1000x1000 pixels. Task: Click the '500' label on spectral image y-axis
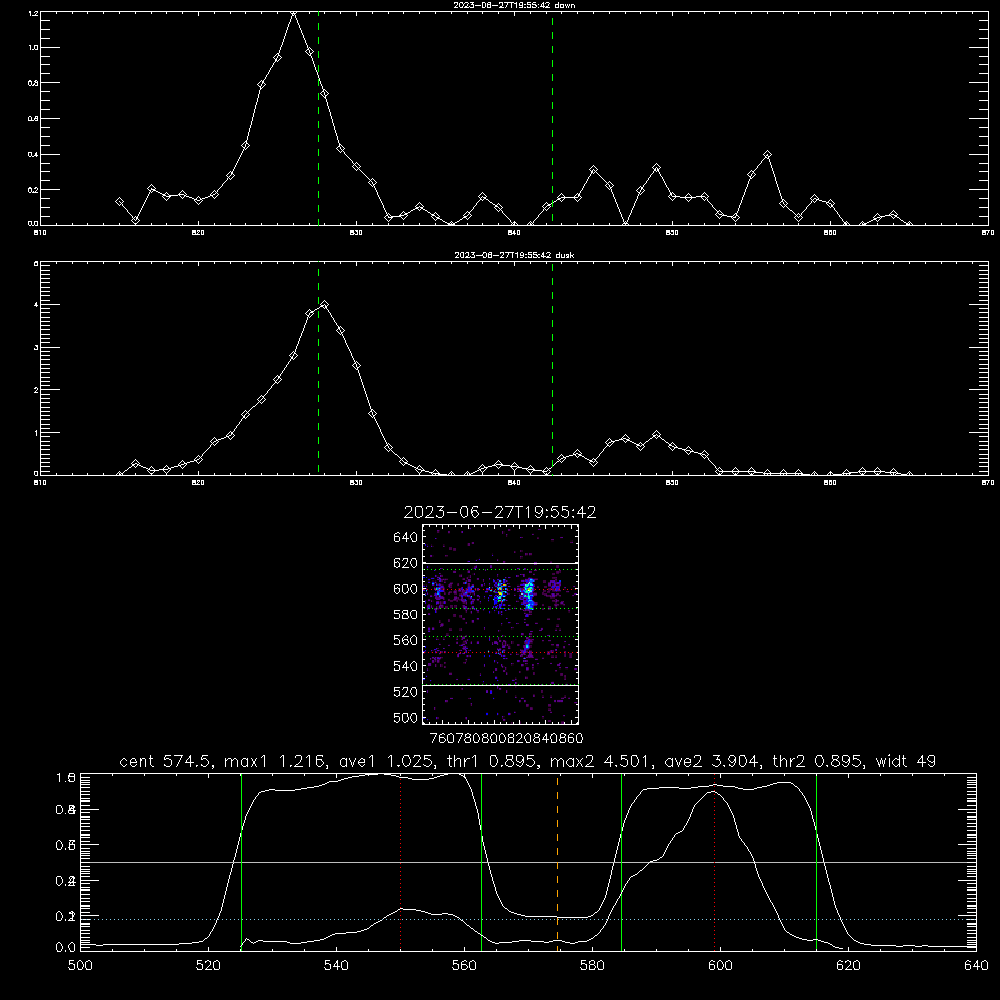click(x=406, y=717)
